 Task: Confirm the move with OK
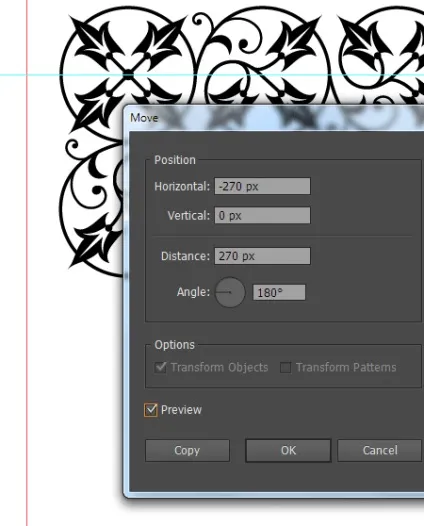click(x=288, y=450)
